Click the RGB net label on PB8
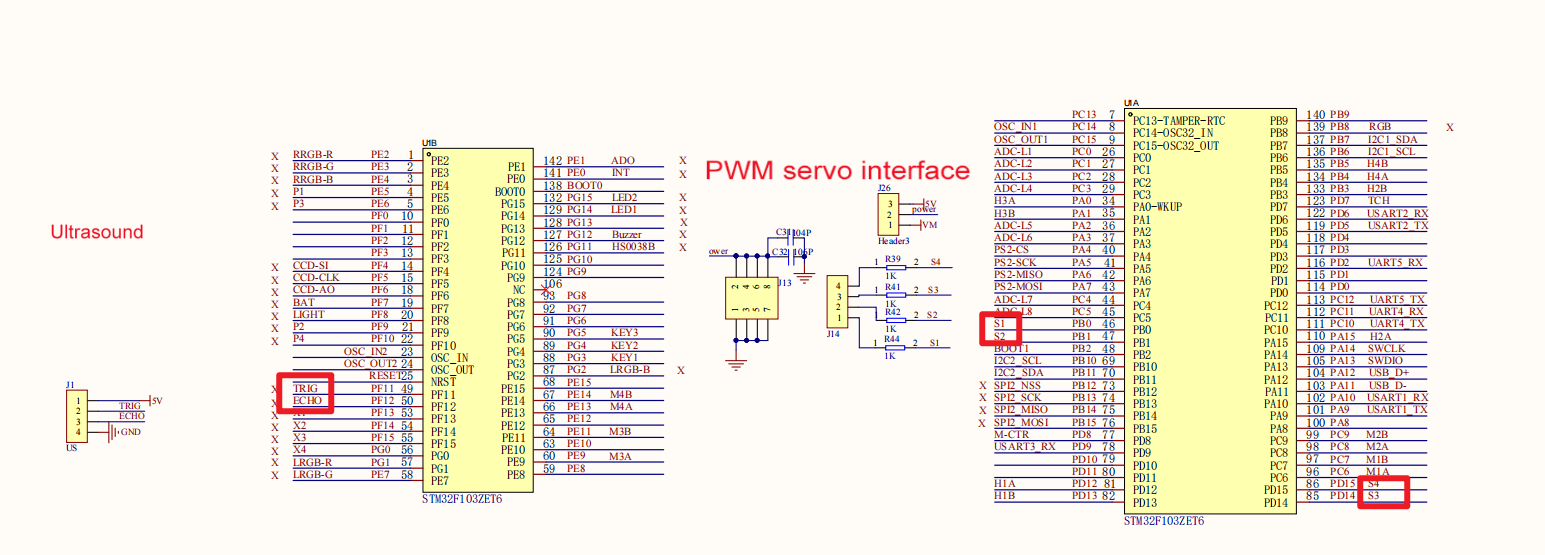 tap(1380, 127)
